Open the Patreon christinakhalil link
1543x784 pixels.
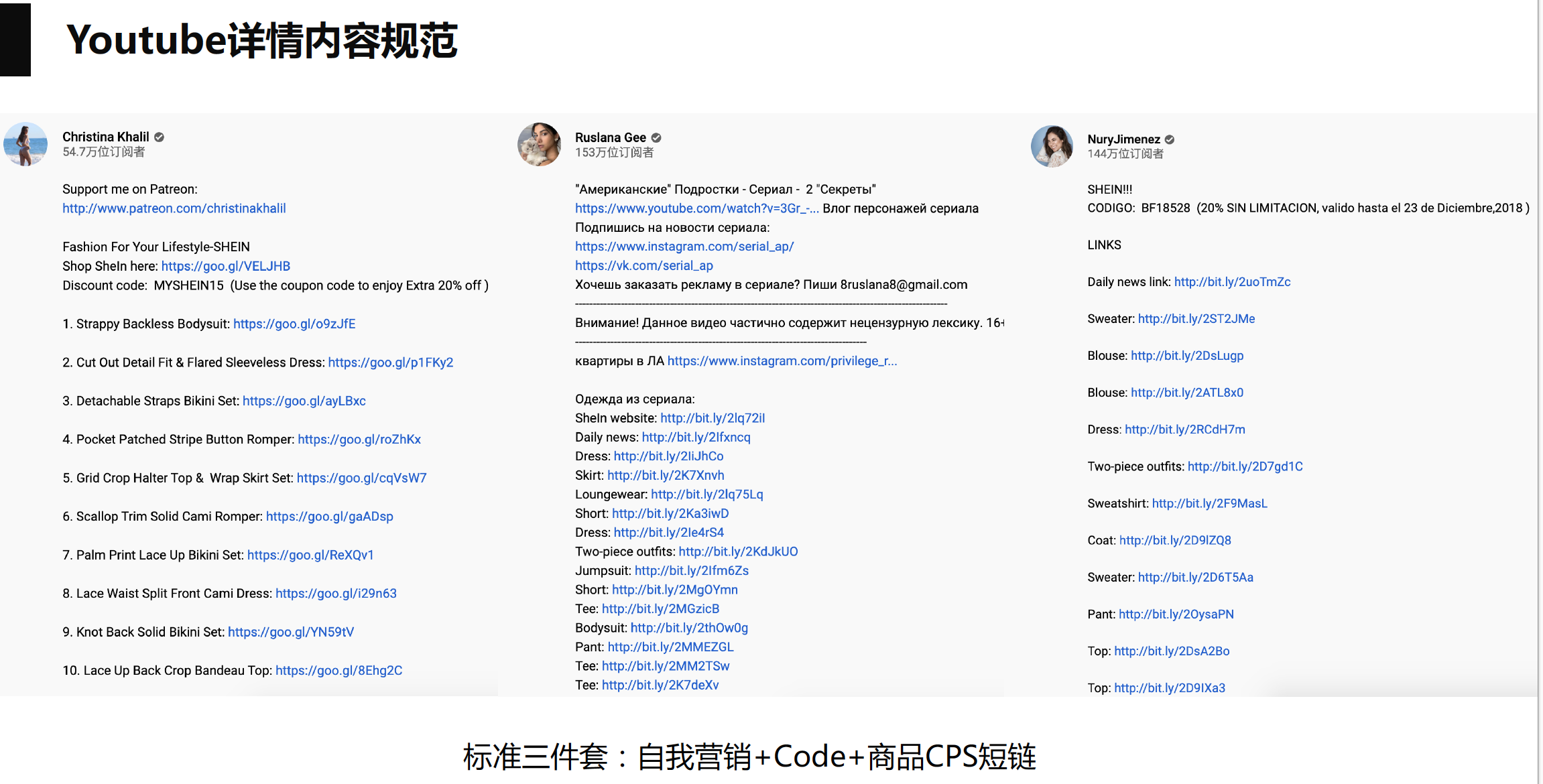pos(174,208)
